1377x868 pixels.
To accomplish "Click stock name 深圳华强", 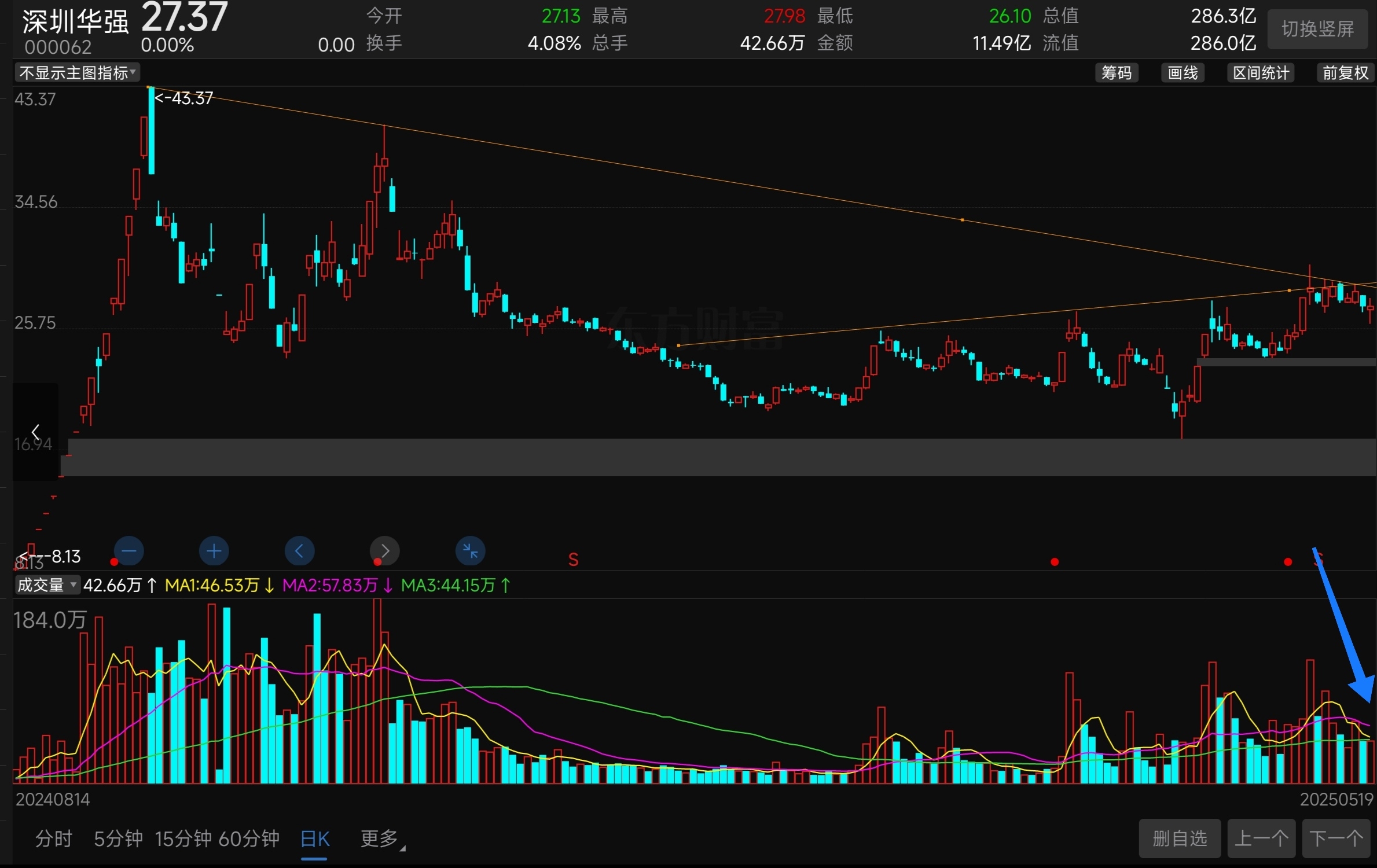I will point(76,21).
